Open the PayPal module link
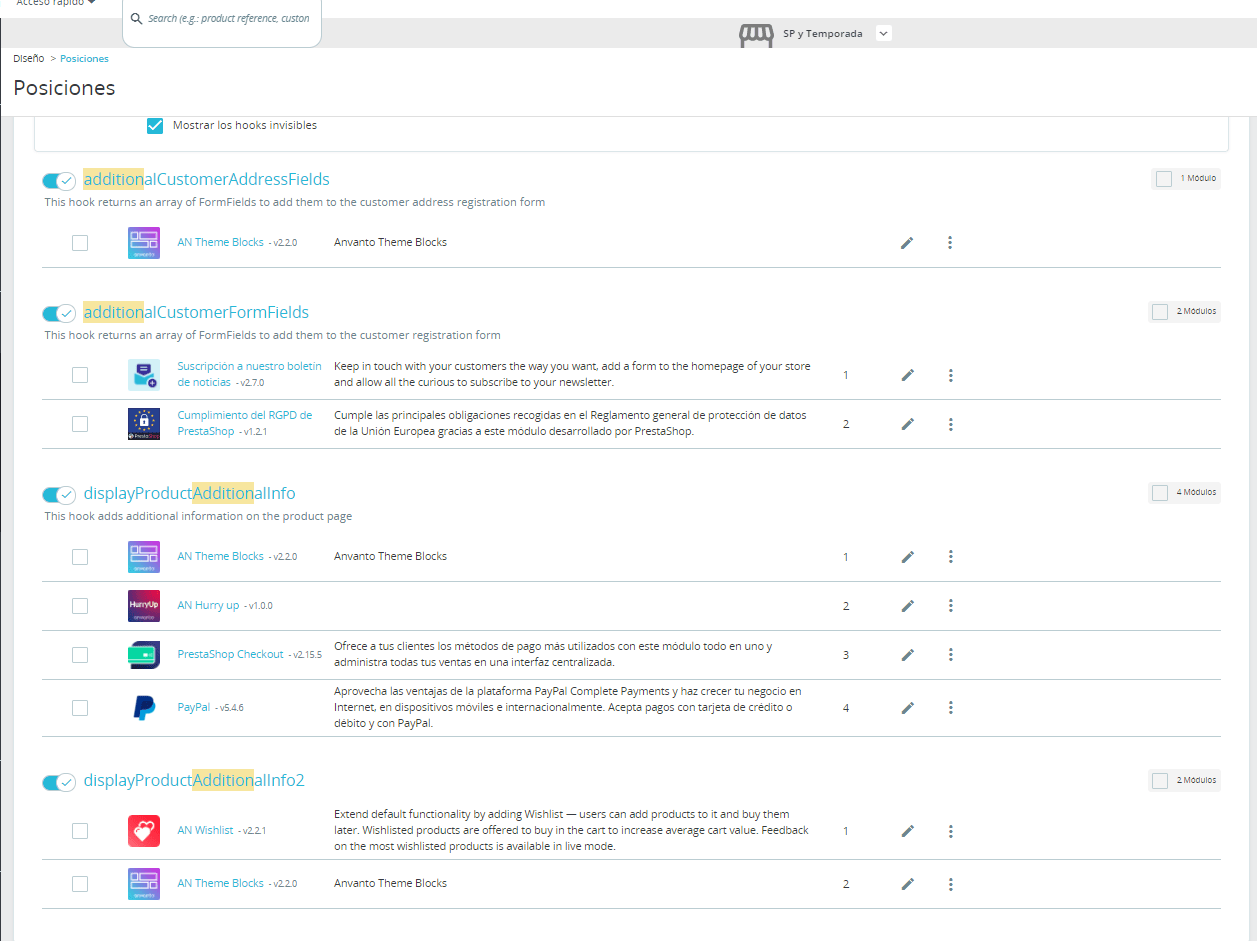Viewport: 1257px width, 941px height. (193, 708)
